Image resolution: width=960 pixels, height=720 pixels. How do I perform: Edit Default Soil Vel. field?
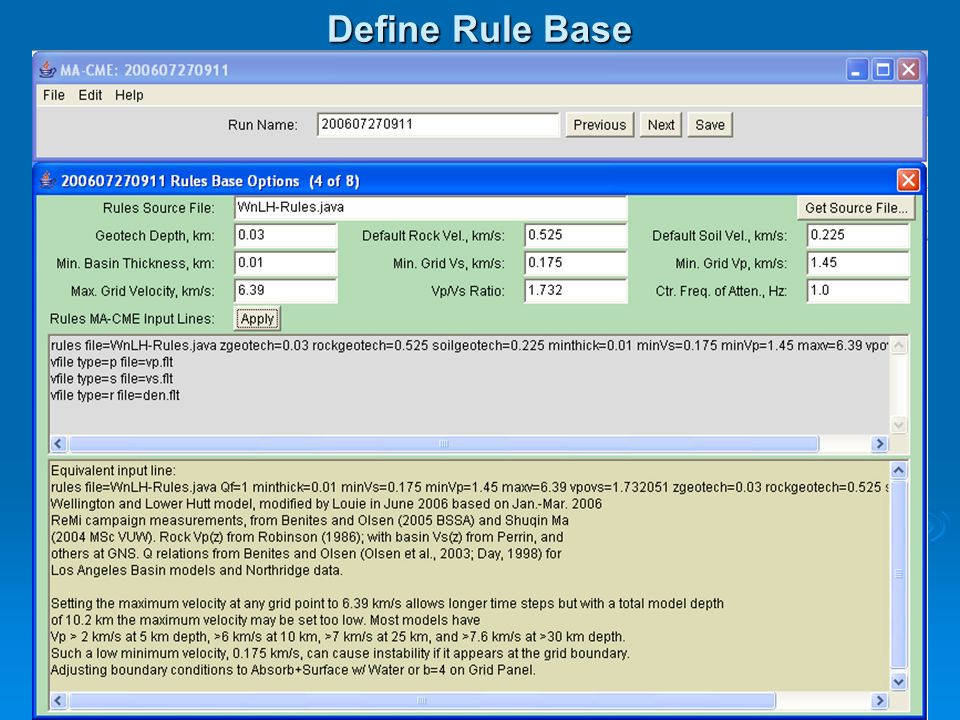[858, 235]
